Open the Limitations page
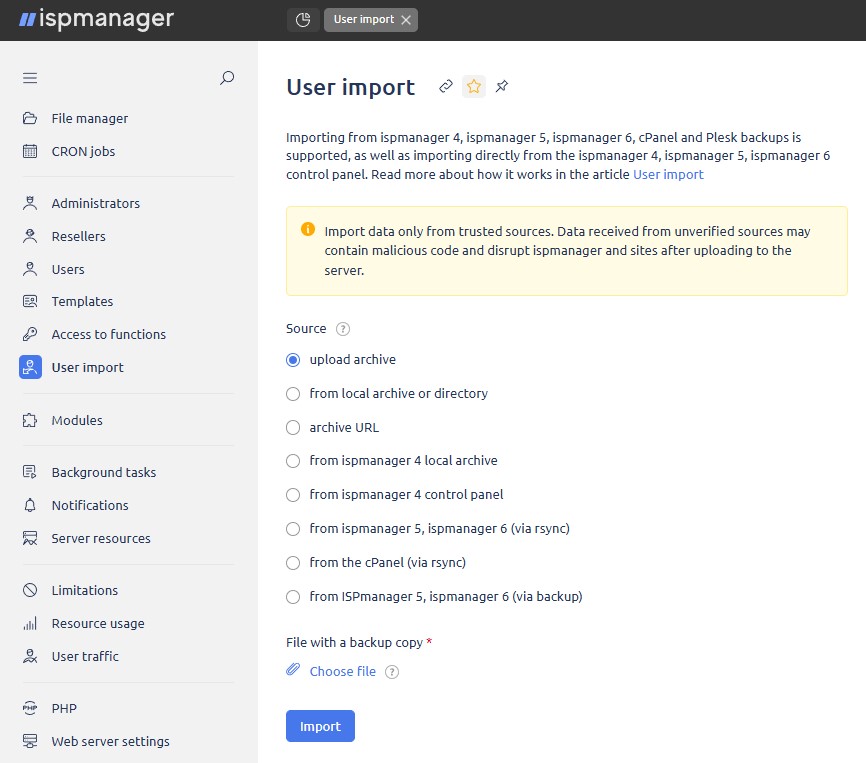Screen dimensions: 866x763 click(x=85, y=590)
